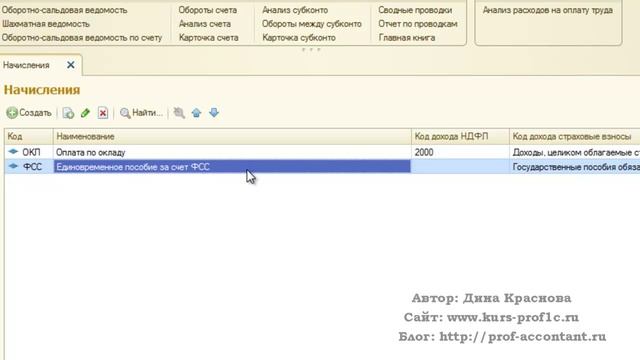640x360 pixels.
Task: Sort by the Код column header
Action: tap(29, 136)
